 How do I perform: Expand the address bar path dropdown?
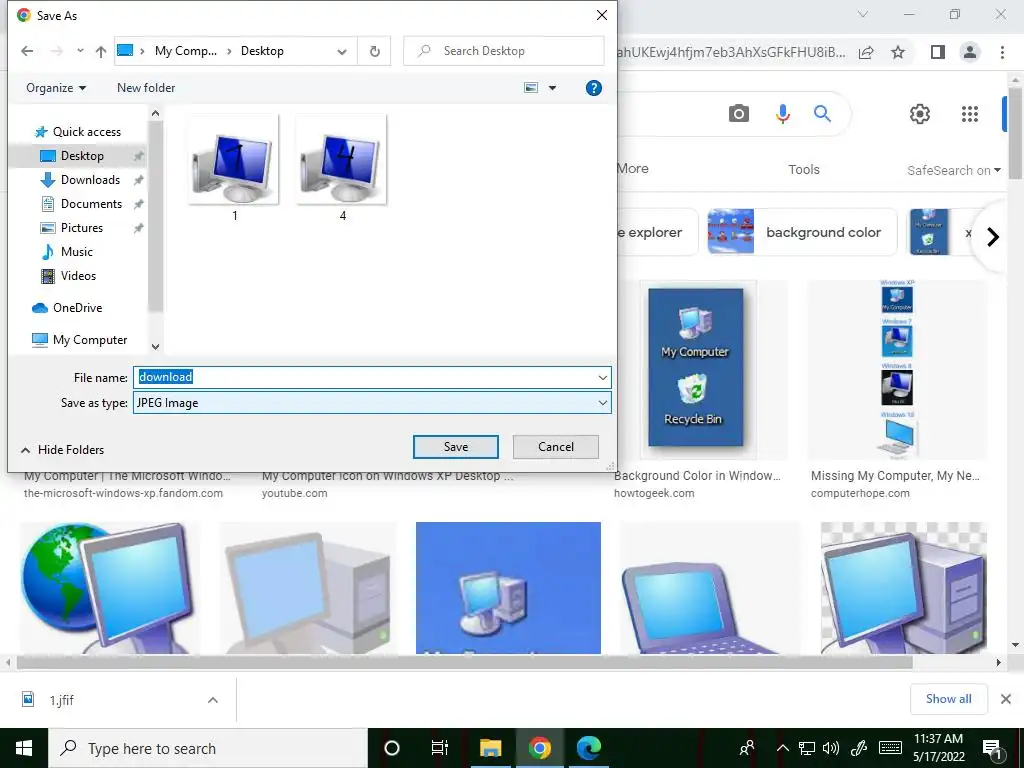[342, 51]
